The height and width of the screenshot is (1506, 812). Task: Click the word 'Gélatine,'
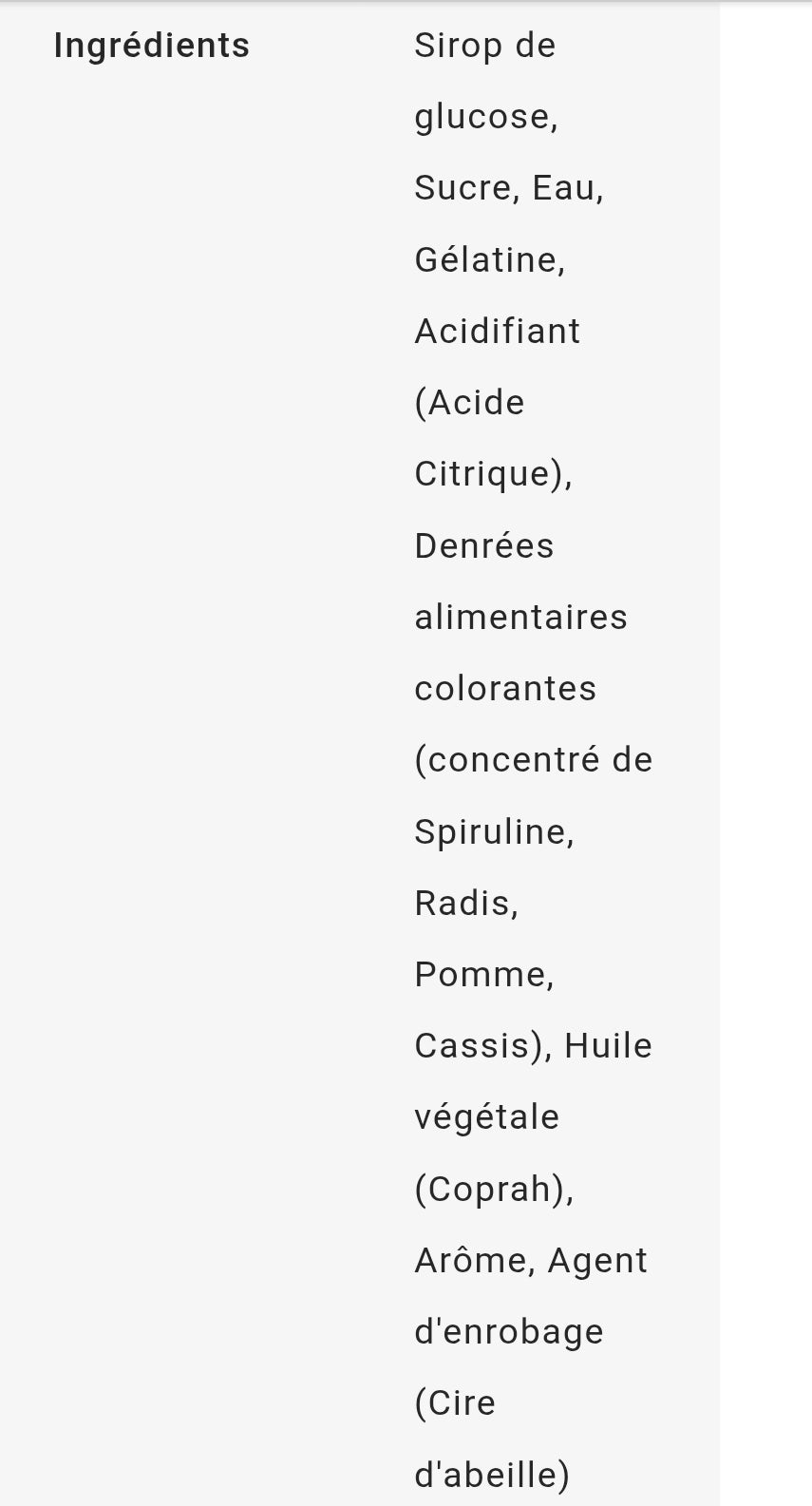pyautogui.click(x=489, y=259)
